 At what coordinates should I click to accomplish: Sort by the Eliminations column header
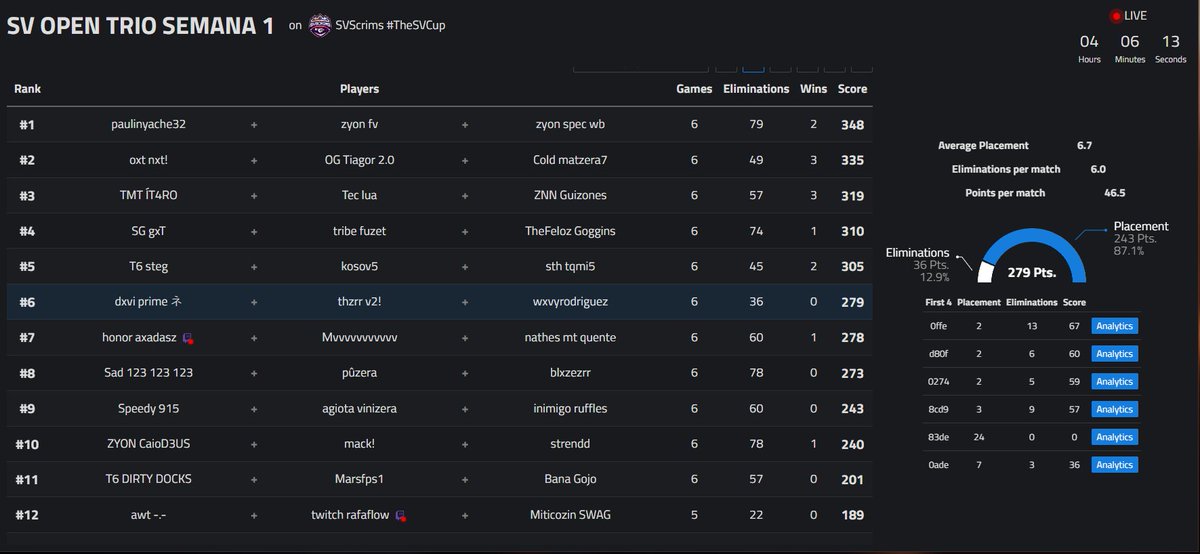tap(756, 89)
